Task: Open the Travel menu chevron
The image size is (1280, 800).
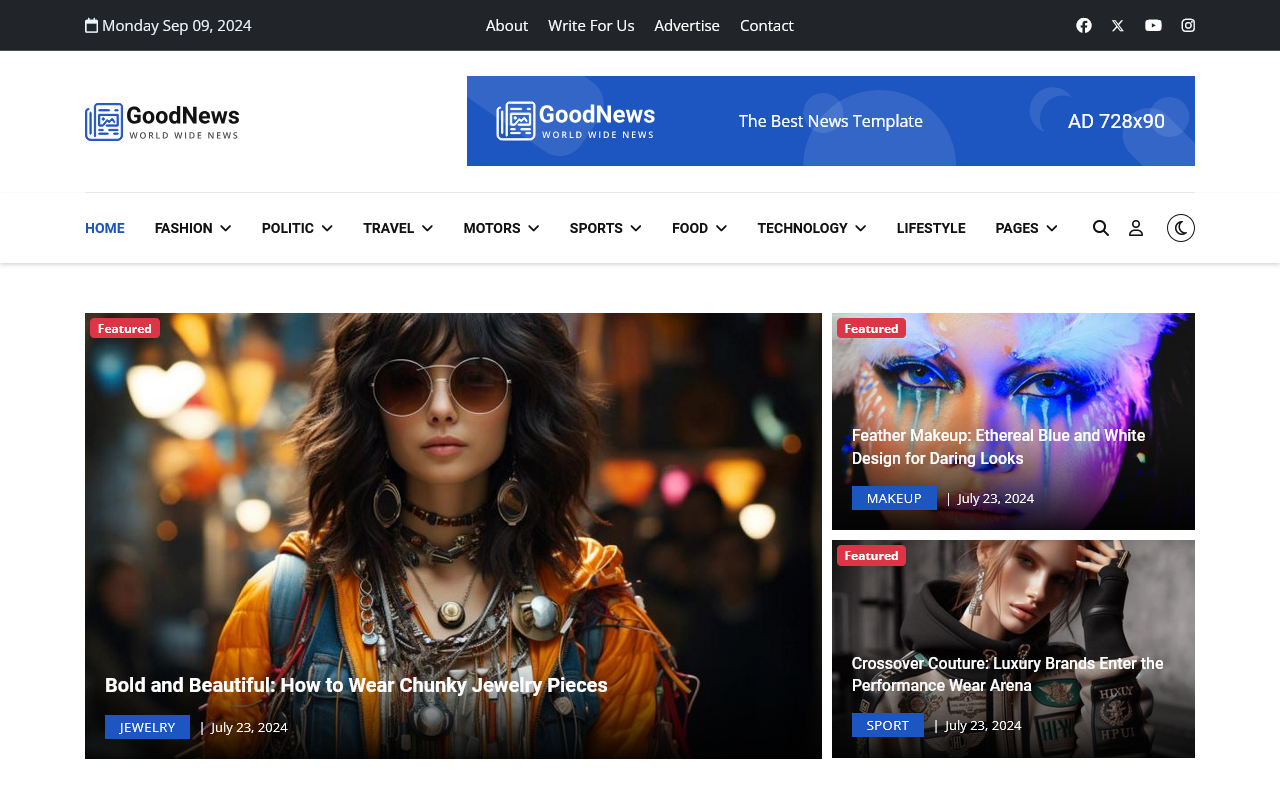Action: 428,228
